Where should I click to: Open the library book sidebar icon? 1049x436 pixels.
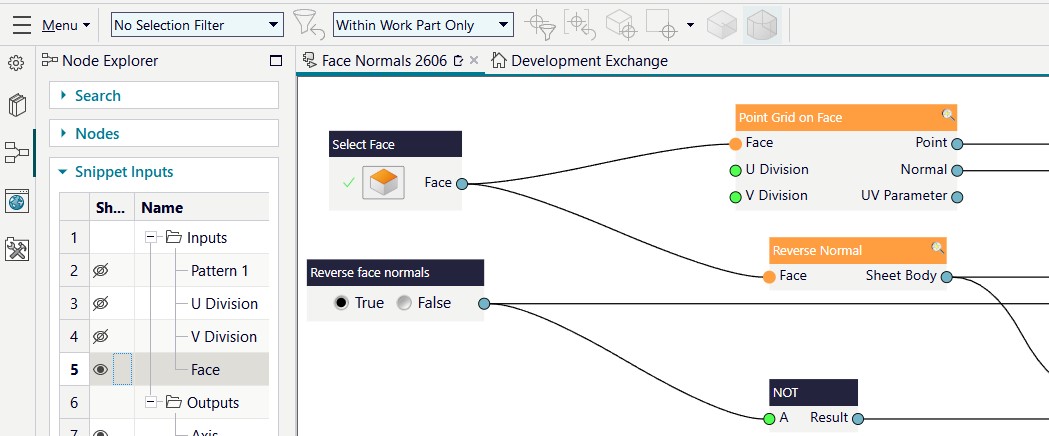pyautogui.click(x=17, y=106)
